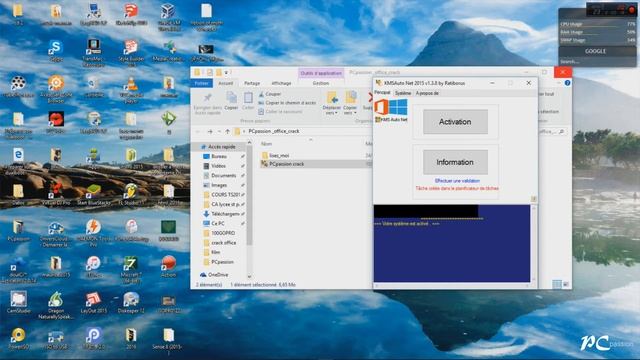Select OneDrive in the navigation pane

[x=218, y=275]
